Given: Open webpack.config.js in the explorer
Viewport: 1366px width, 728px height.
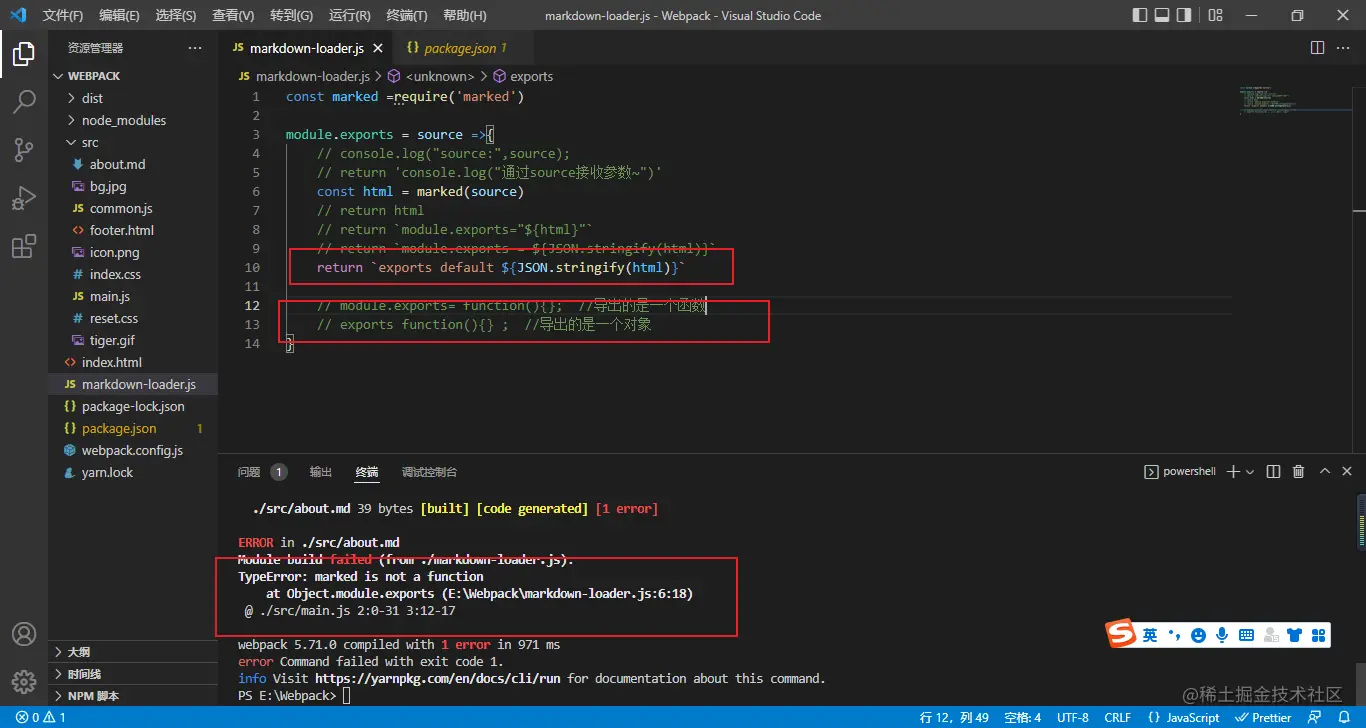Looking at the screenshot, I should [132, 450].
